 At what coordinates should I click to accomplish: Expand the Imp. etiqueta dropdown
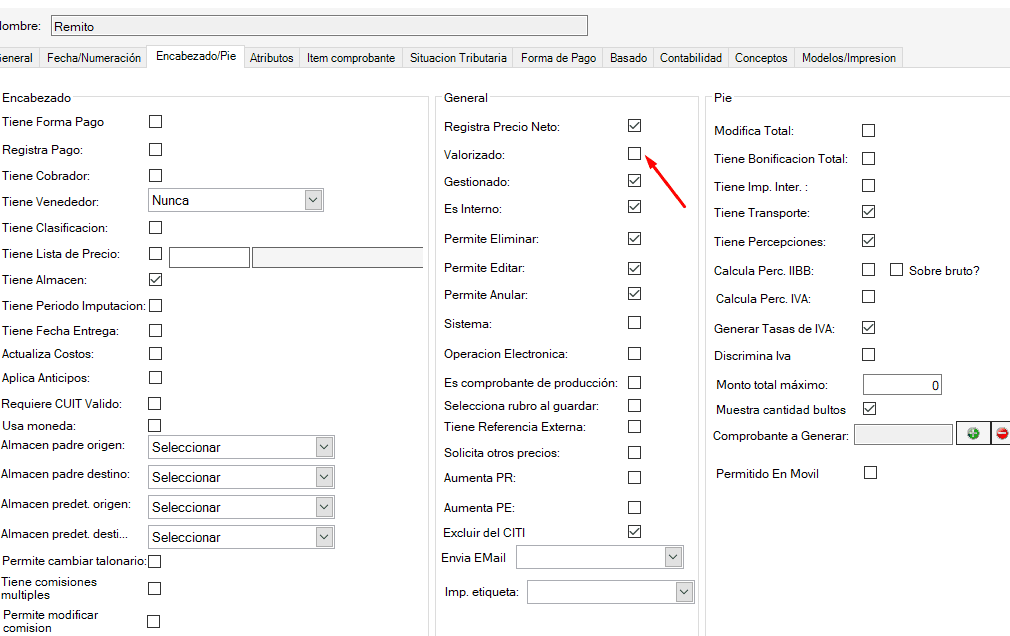[x=683, y=592]
